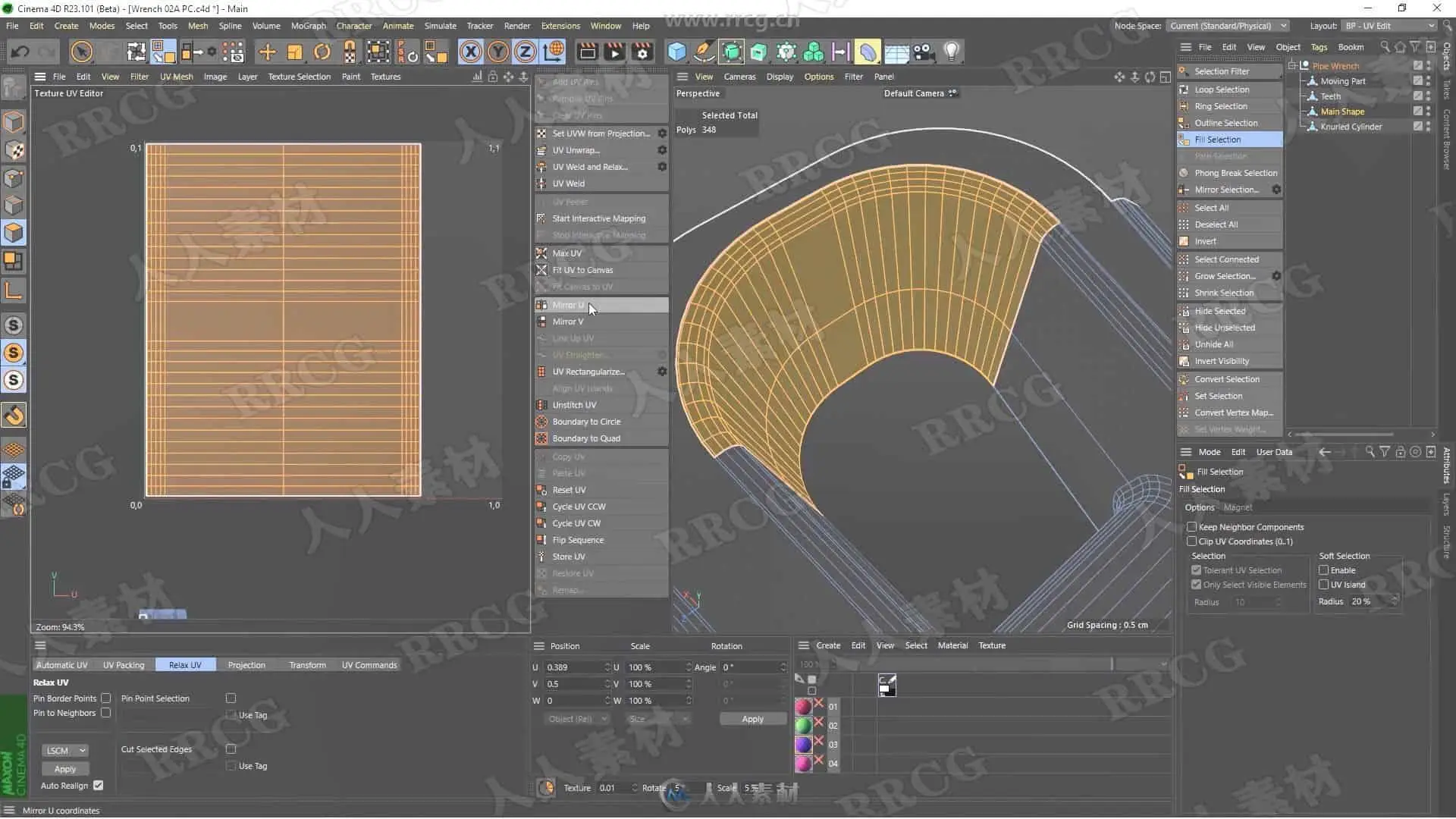1456x819 pixels.
Task: Select the Move tool in toolbar
Action: coord(267,52)
